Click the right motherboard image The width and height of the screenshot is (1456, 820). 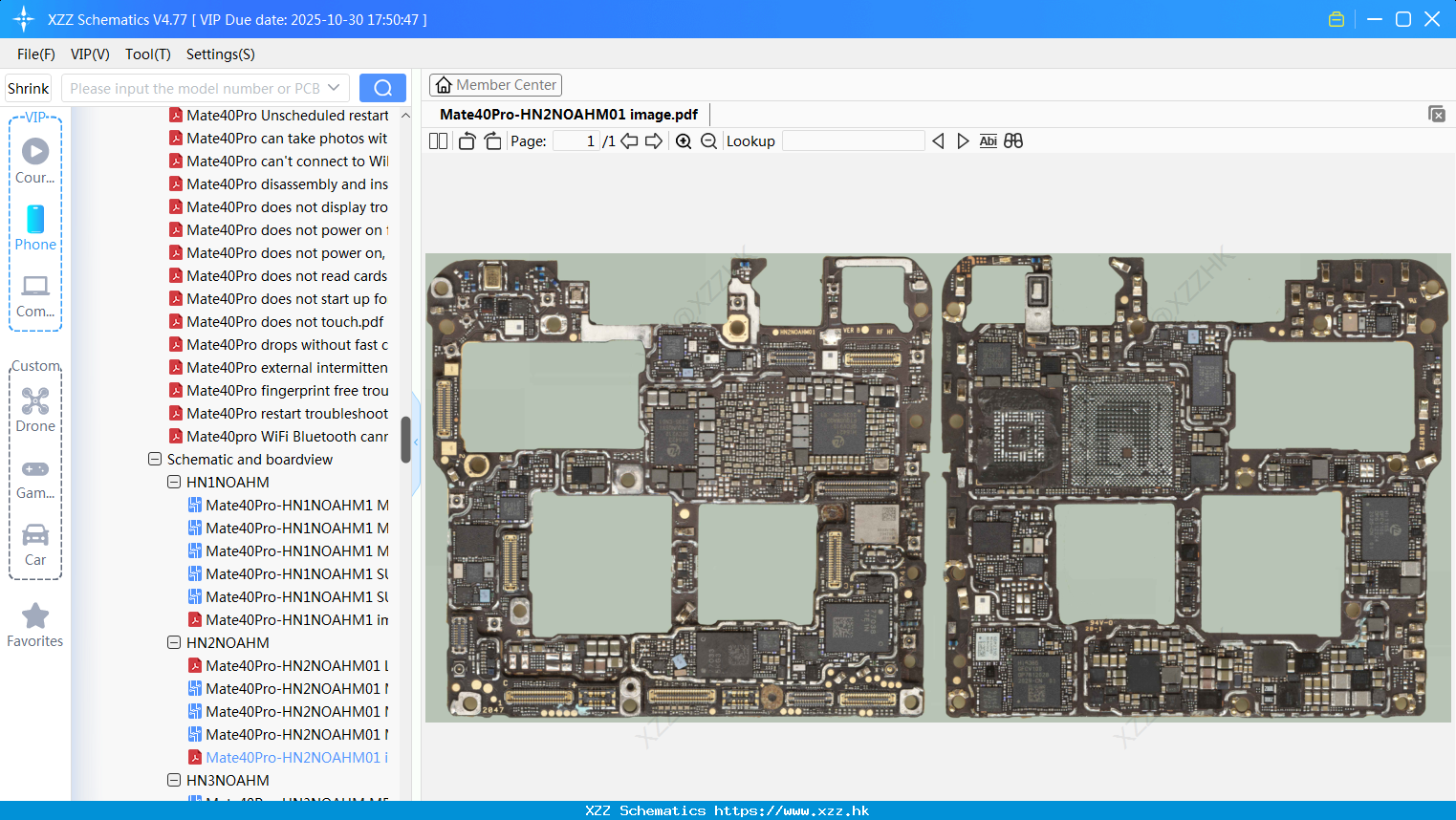(x=1195, y=486)
